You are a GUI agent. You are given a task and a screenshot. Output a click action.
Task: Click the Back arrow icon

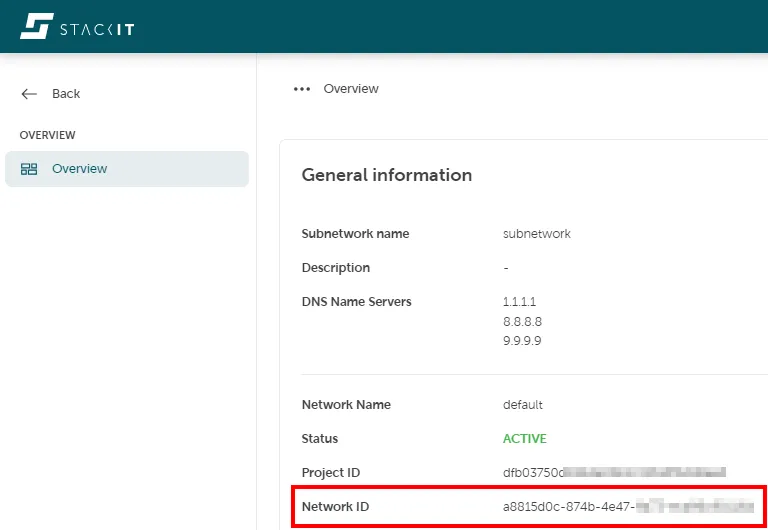point(29,94)
